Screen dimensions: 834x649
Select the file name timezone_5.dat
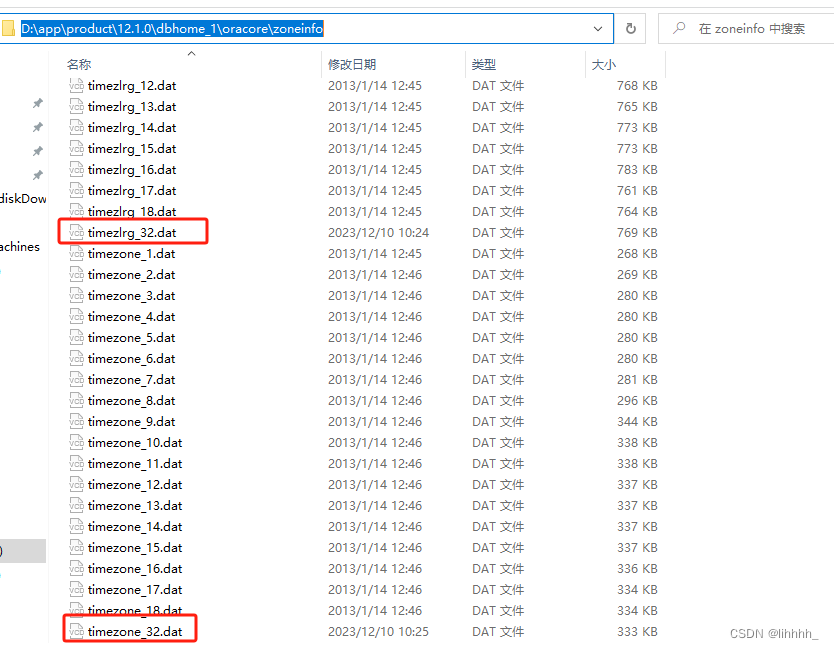point(131,338)
